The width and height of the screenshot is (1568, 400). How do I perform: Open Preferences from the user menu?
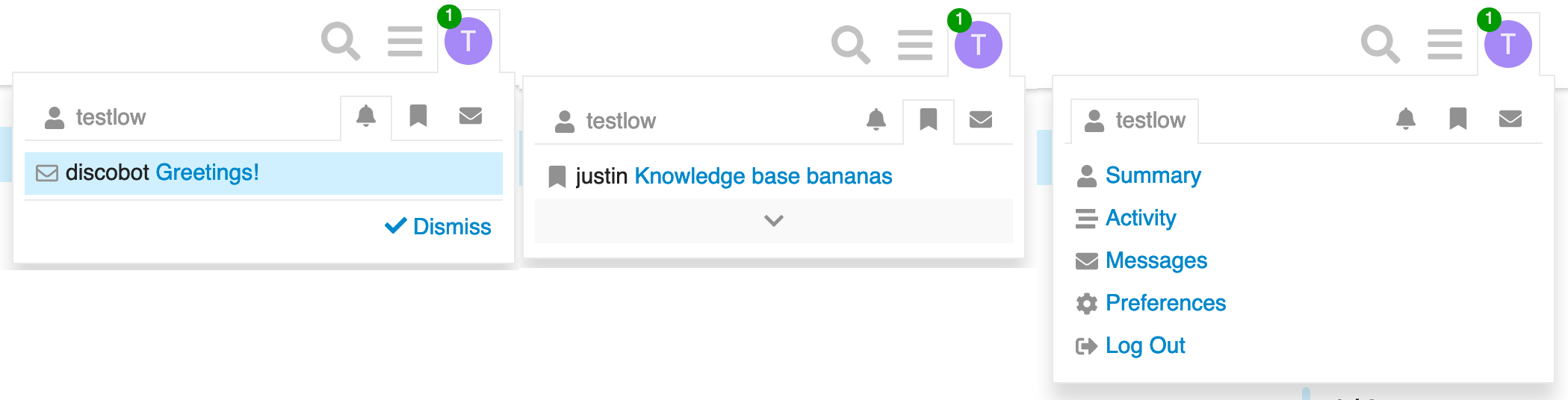[1165, 303]
